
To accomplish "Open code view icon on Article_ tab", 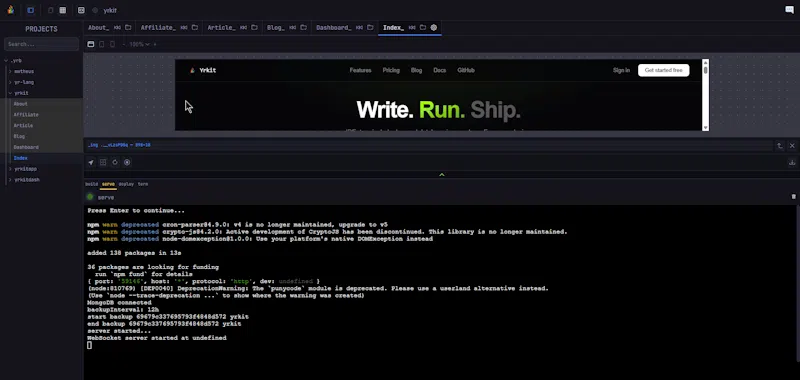I will click(x=244, y=28).
